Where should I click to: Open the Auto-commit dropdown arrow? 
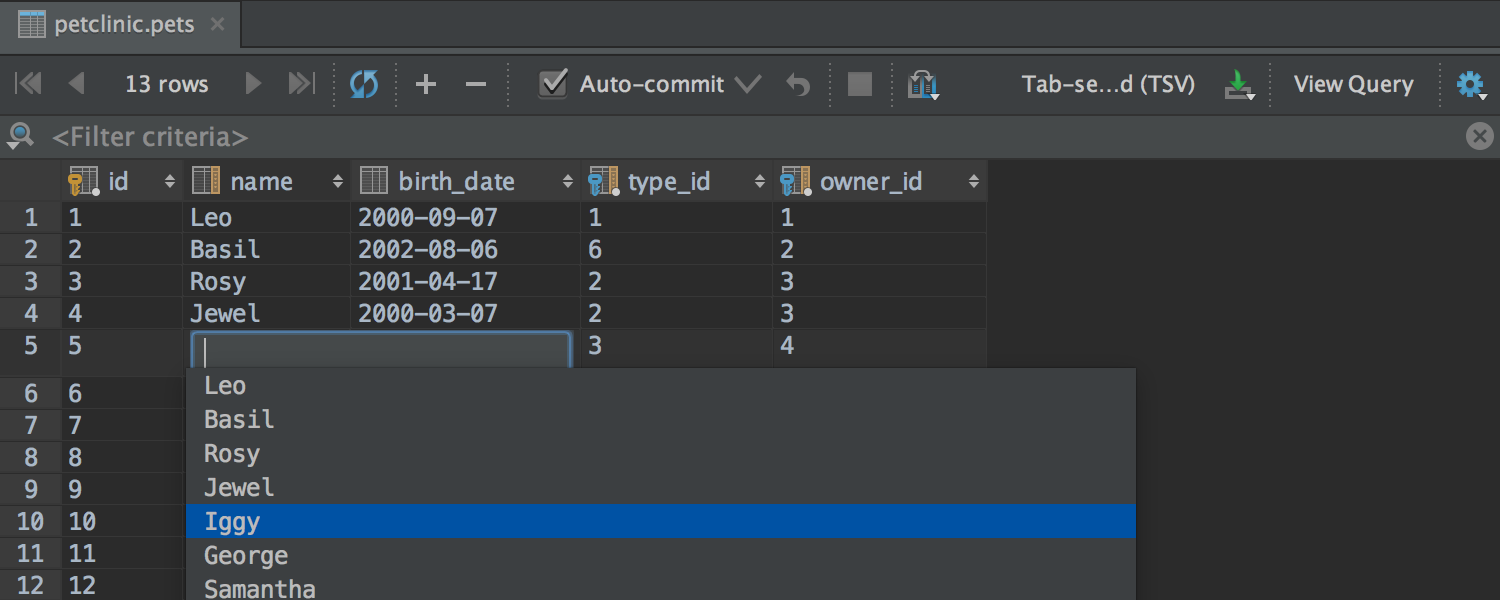(x=748, y=84)
